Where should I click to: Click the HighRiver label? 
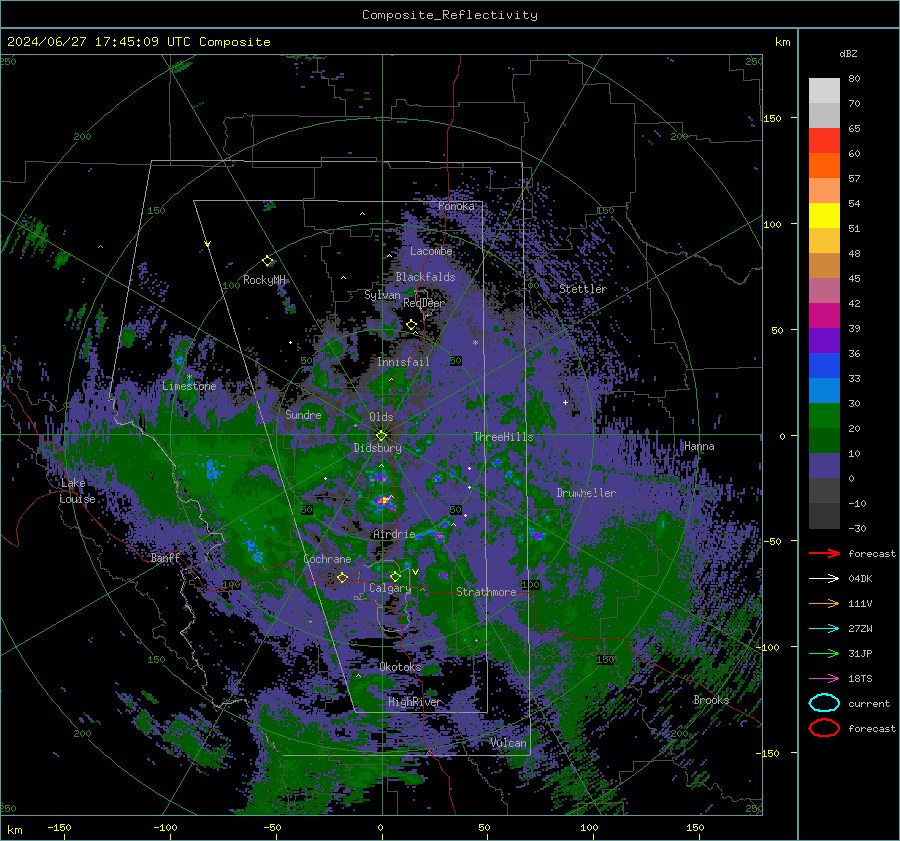click(x=414, y=702)
